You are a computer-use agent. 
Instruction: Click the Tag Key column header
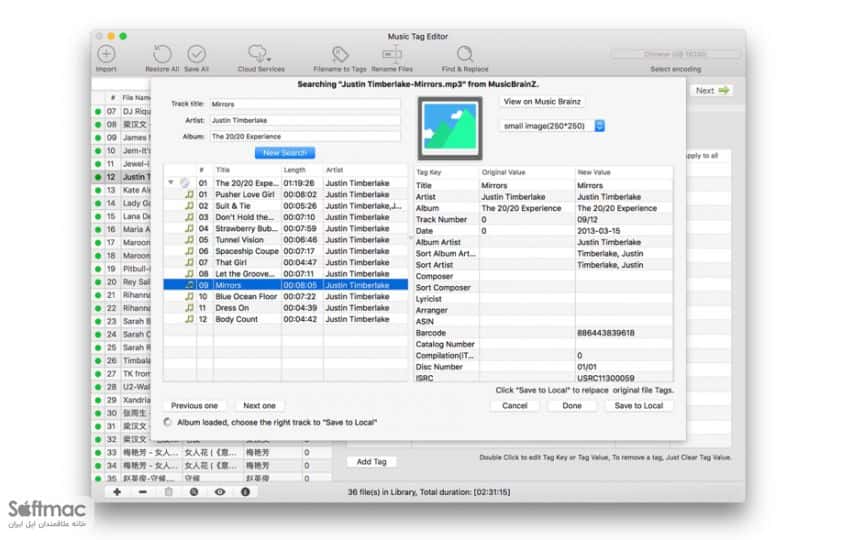(x=446, y=172)
